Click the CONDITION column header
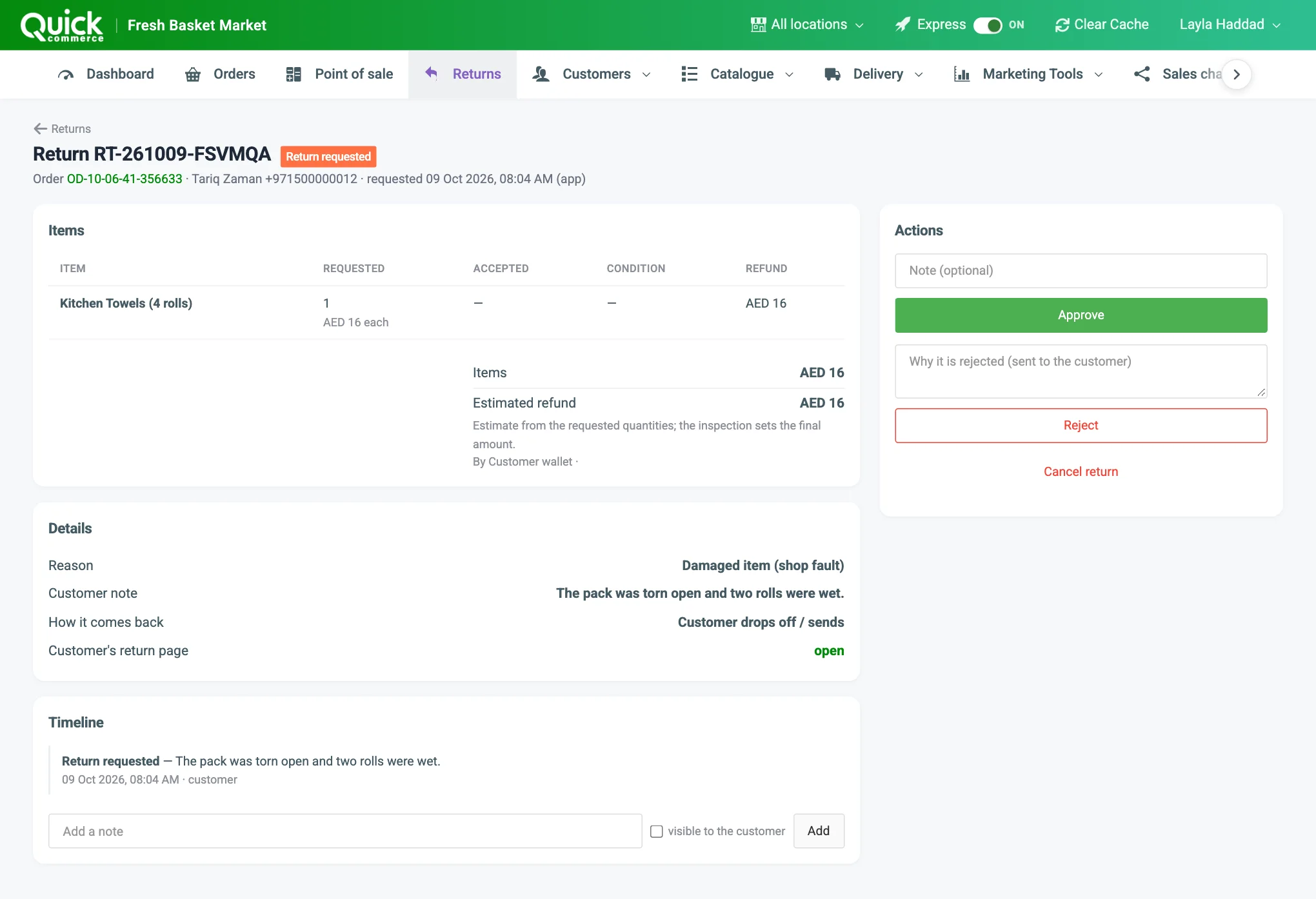 pyautogui.click(x=635, y=269)
